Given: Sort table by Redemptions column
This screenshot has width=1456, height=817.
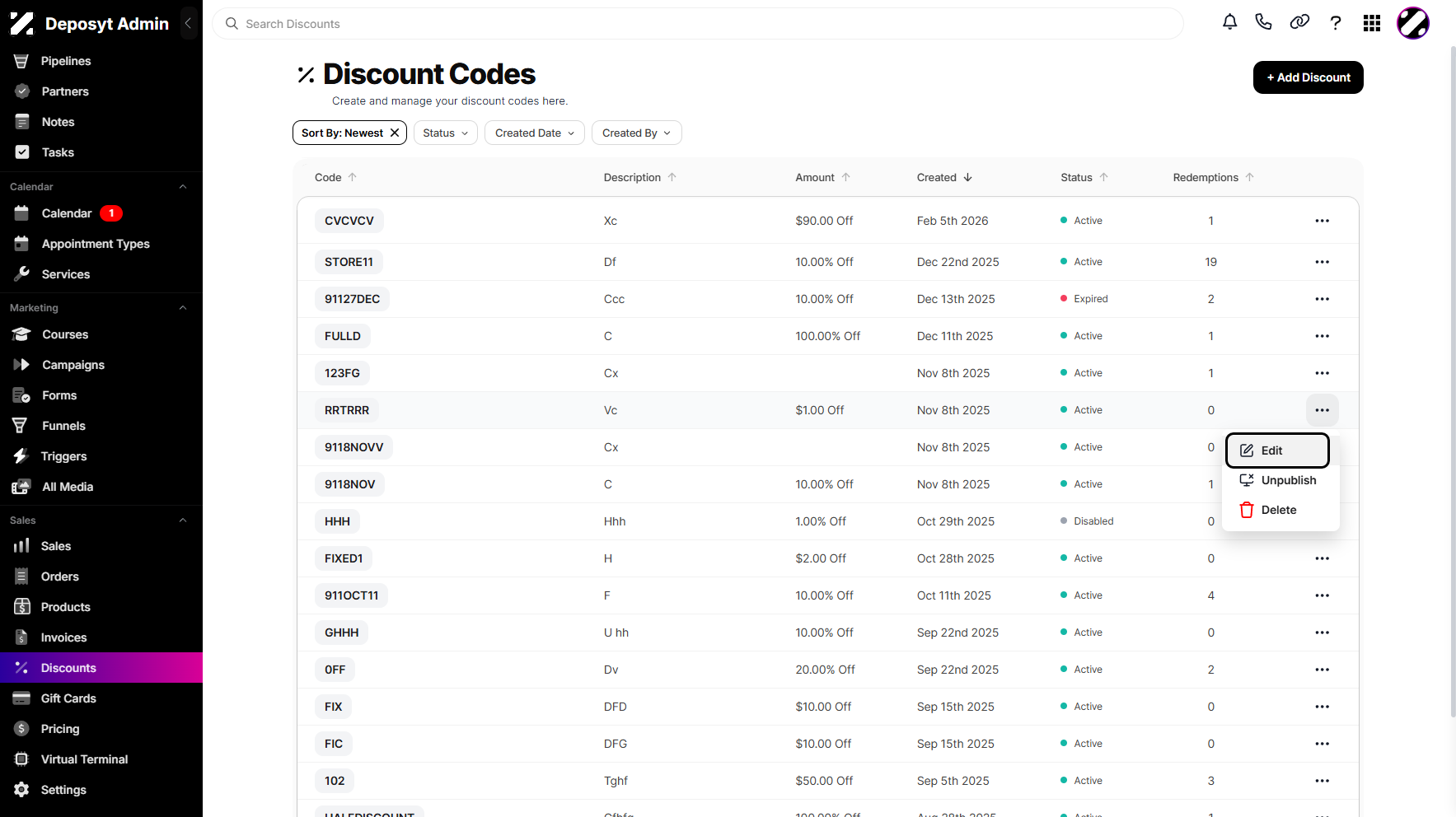Looking at the screenshot, I should tap(1214, 177).
